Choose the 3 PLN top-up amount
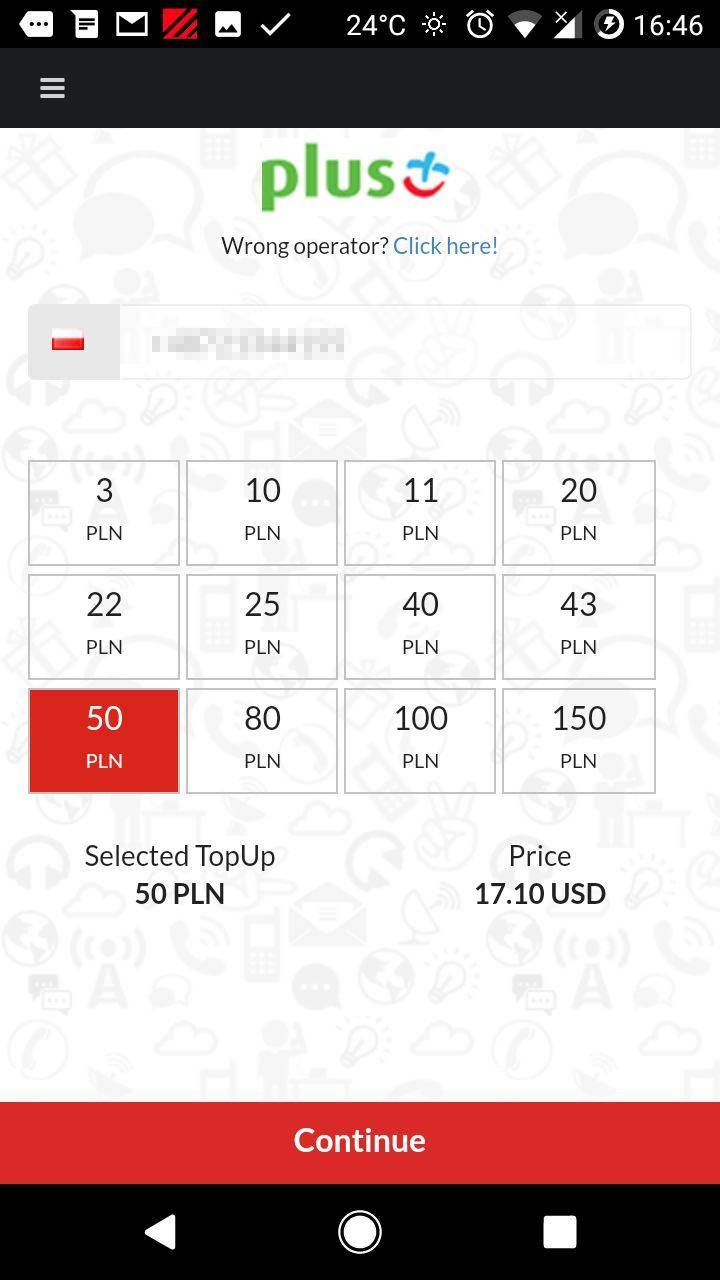 pos(104,513)
